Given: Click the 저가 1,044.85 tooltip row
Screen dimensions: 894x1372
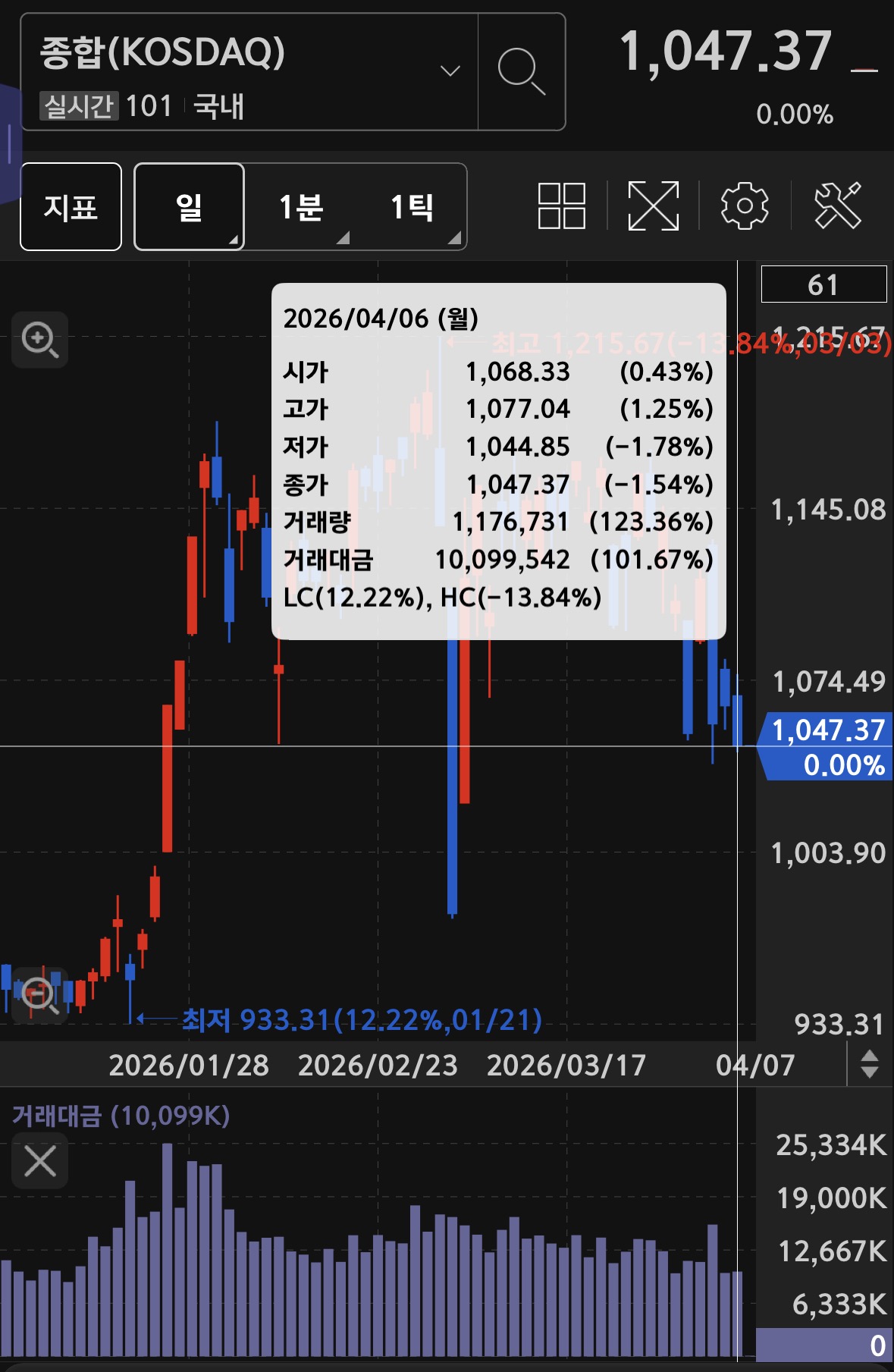Looking at the screenshot, I should (498, 446).
